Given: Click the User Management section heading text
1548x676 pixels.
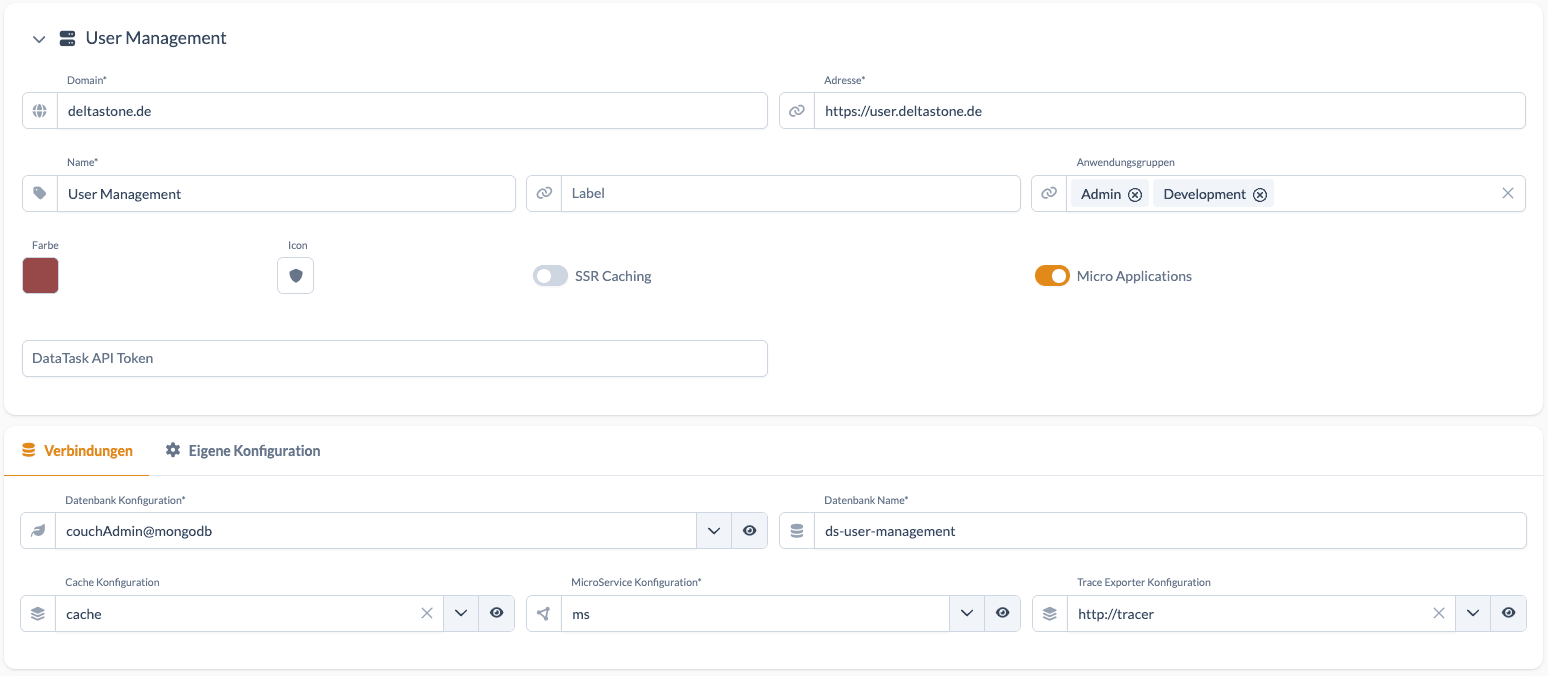Looking at the screenshot, I should [156, 38].
